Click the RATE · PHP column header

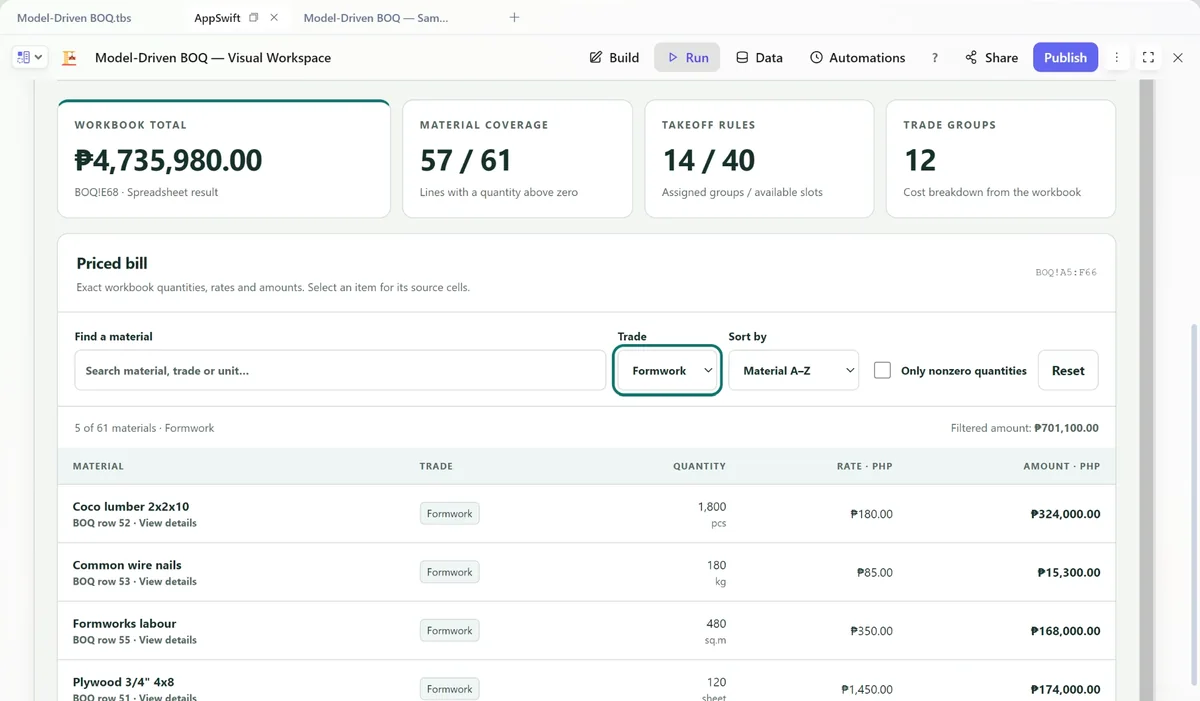tap(864, 466)
